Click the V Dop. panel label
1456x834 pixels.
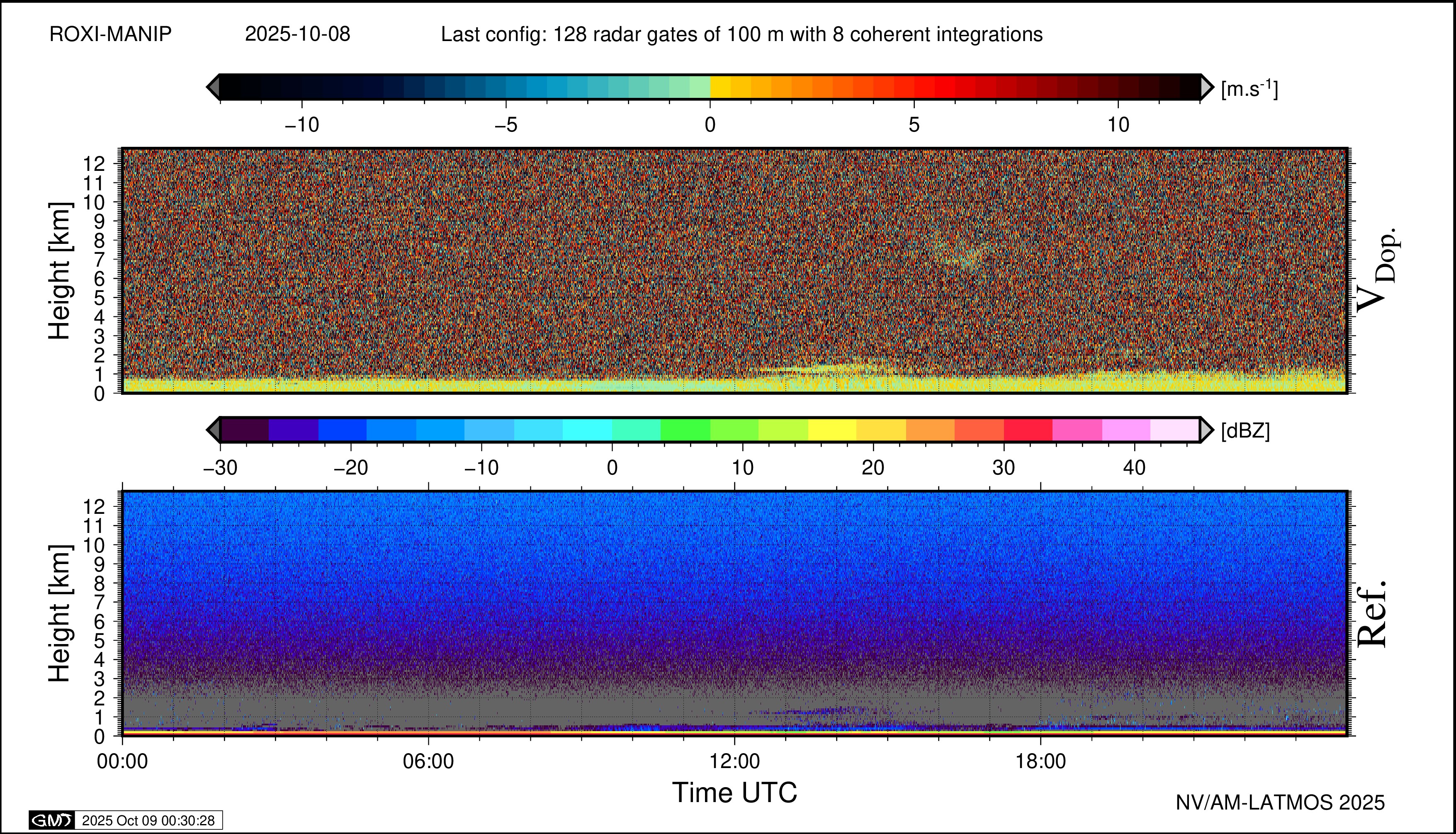[1378, 269]
